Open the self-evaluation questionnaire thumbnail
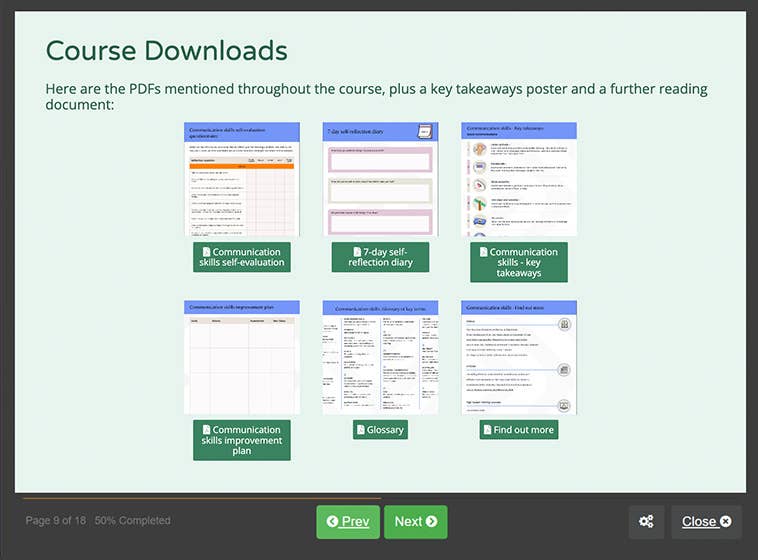Image resolution: width=758 pixels, height=560 pixels. 242,179
